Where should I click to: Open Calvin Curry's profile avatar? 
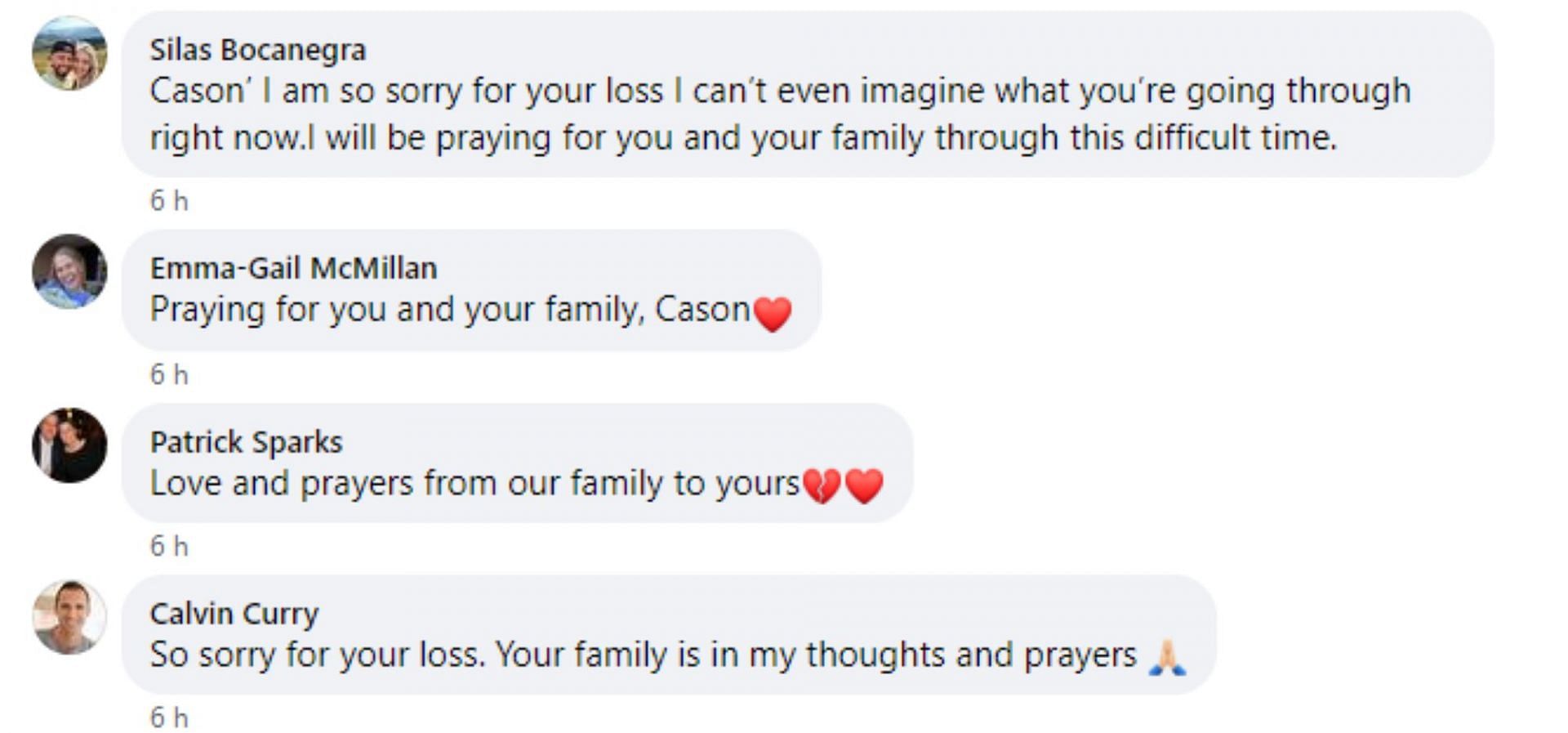tap(69, 618)
